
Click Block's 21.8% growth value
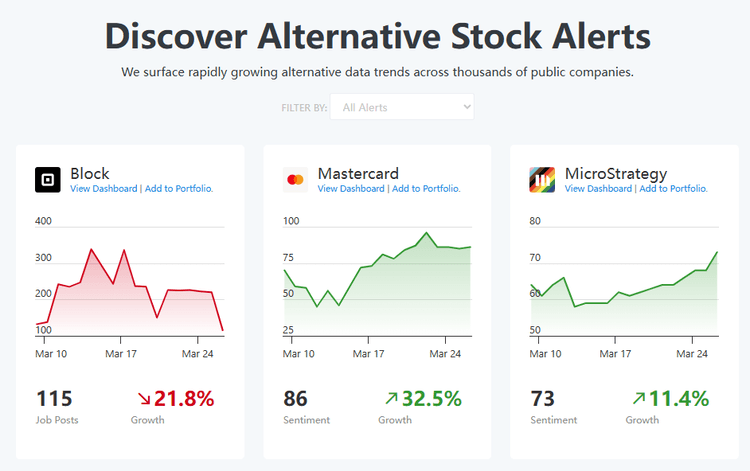(184, 399)
